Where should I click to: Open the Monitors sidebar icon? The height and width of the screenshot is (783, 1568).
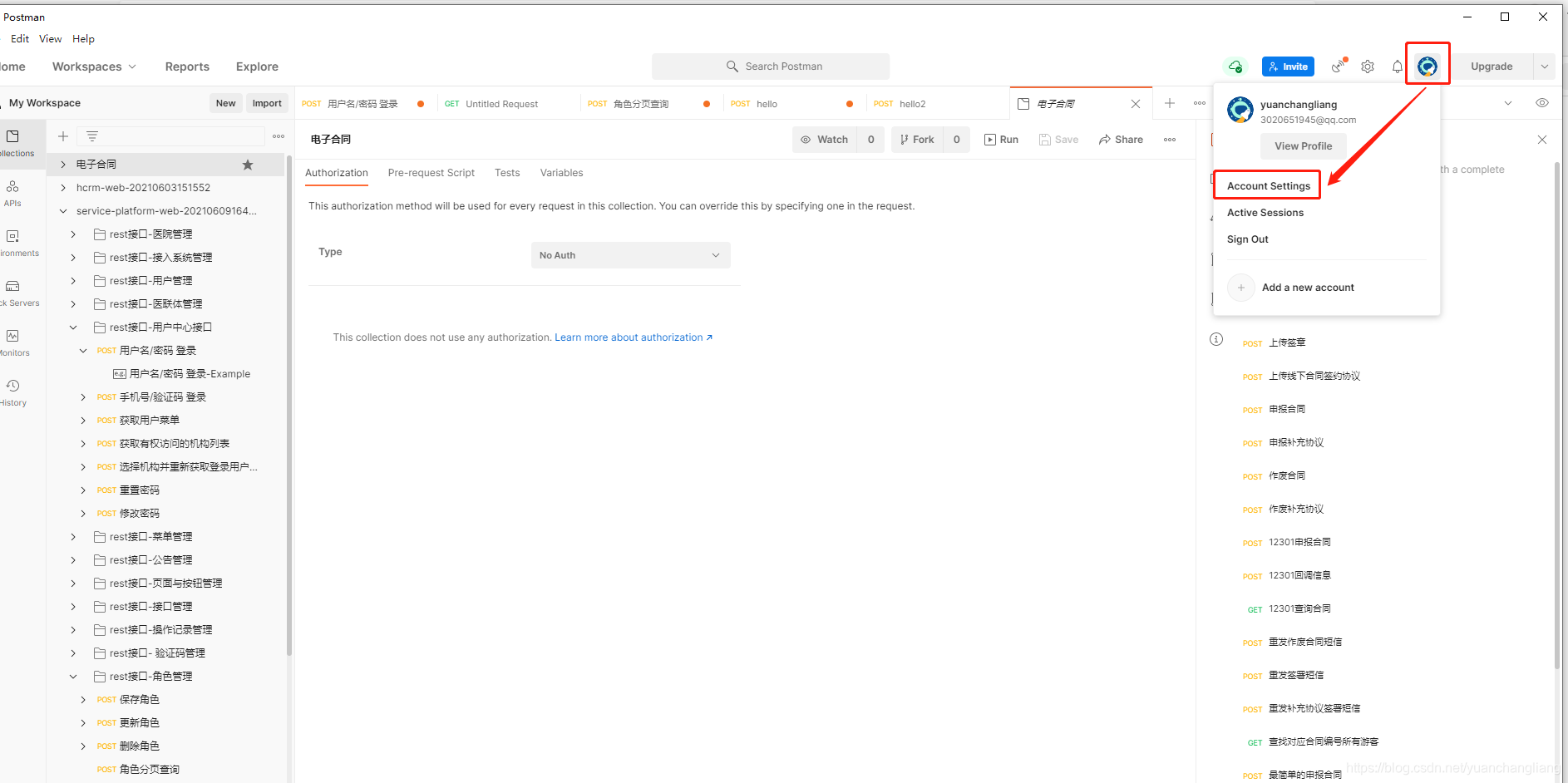point(12,336)
